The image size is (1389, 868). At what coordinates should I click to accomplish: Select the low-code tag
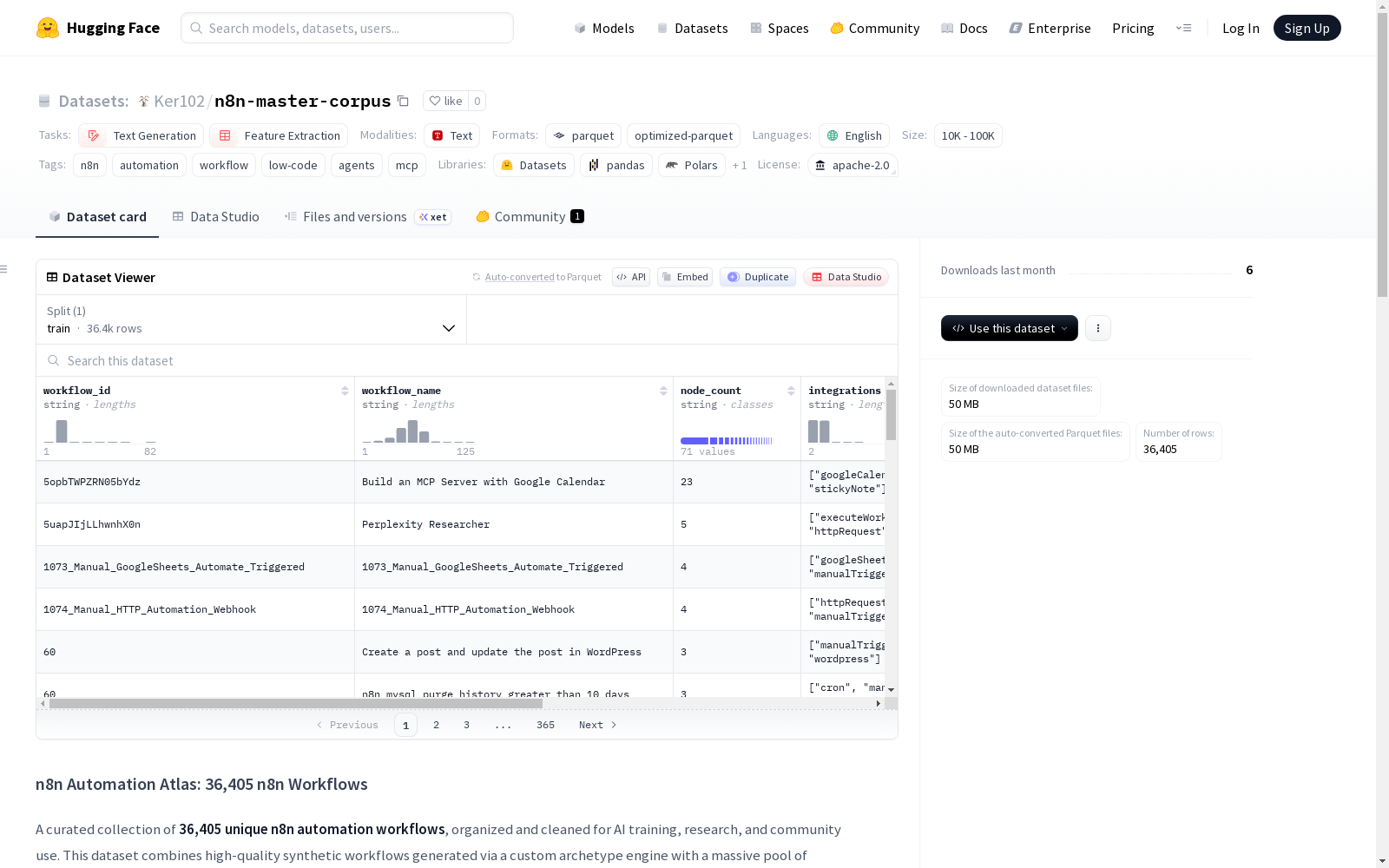point(293,165)
